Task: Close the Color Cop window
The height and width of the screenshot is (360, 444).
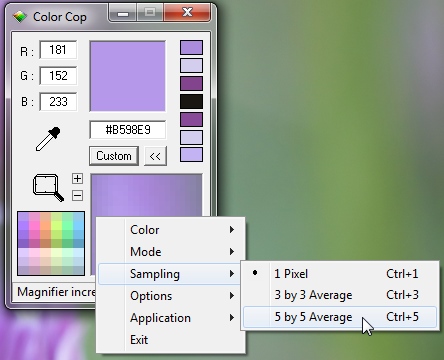Action: point(187,13)
